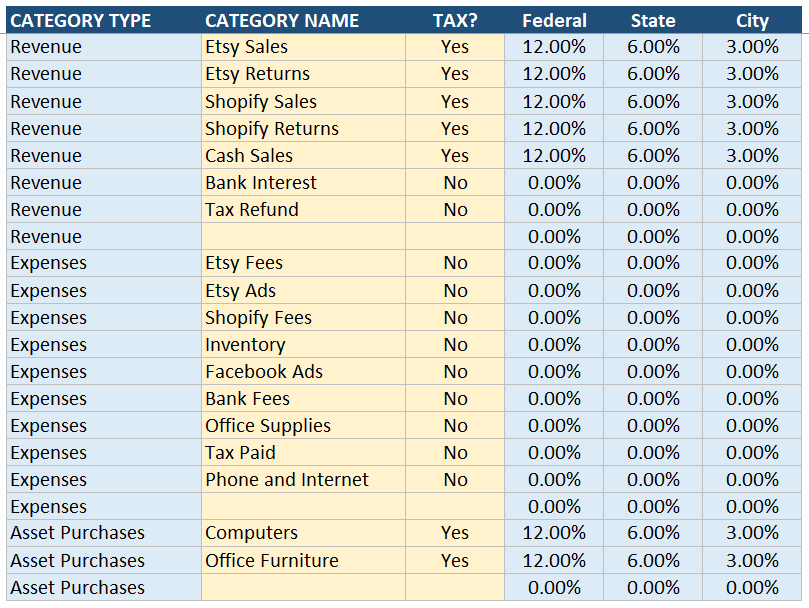The image size is (809, 608).
Task: Click the Office Supplies category cell
Action: point(302,425)
